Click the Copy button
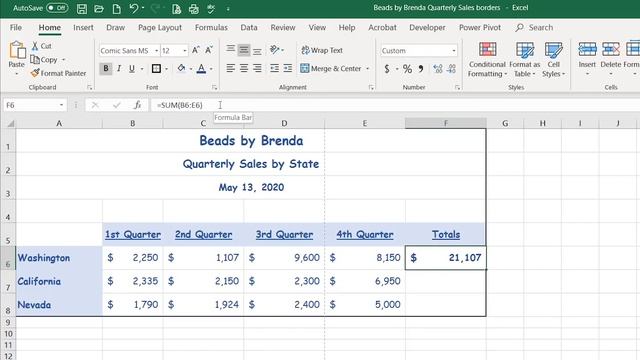 pyautogui.click(x=44, y=60)
